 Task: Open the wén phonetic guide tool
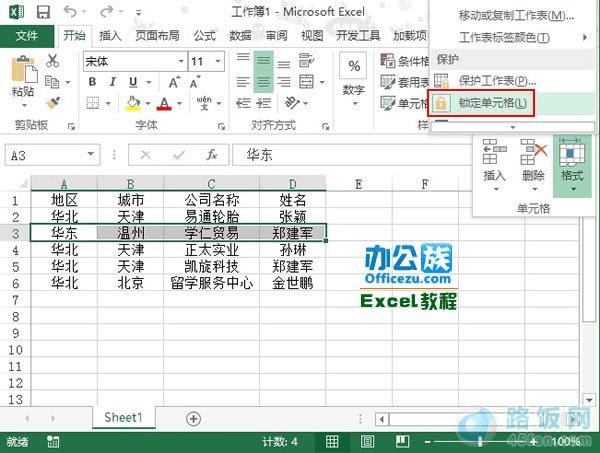(x=204, y=103)
